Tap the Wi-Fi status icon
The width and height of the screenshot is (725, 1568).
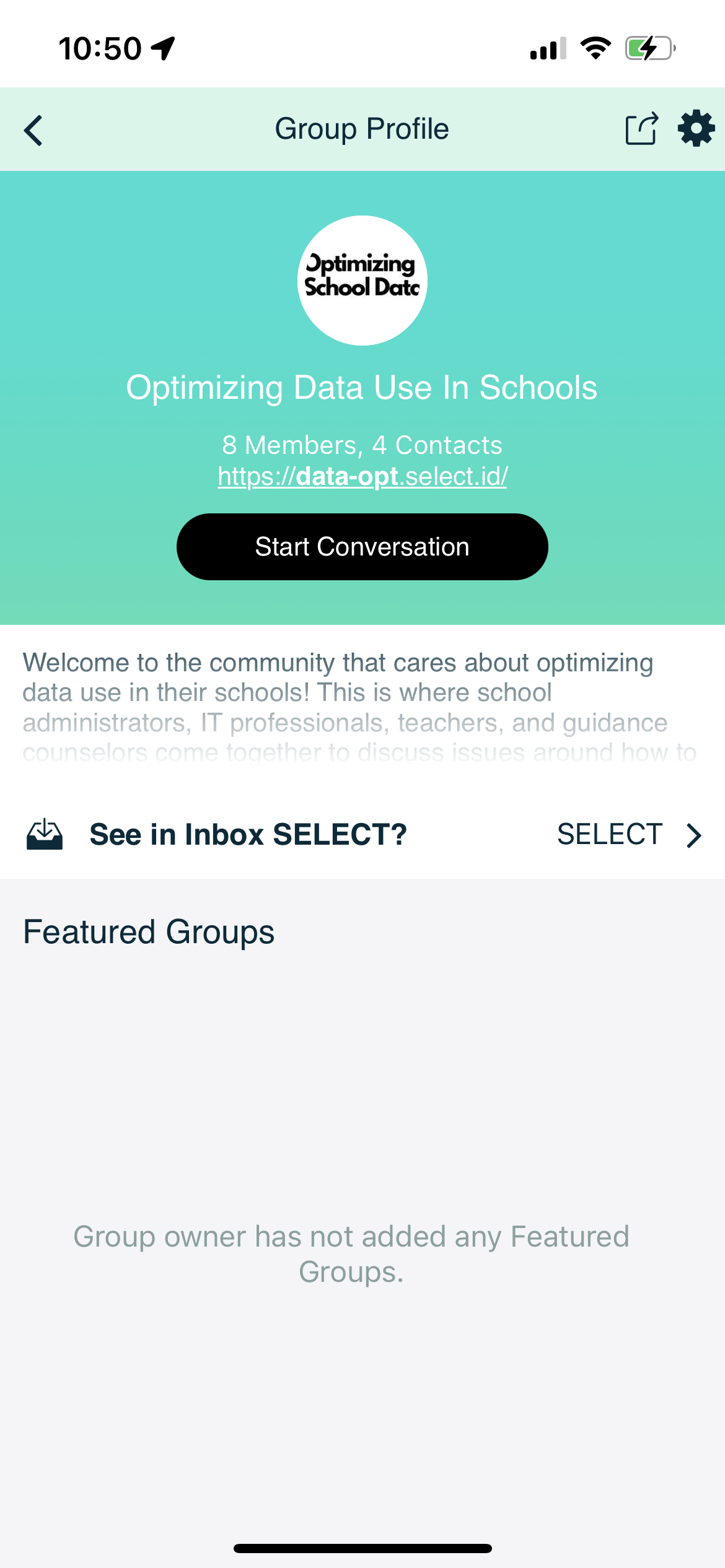(x=595, y=48)
